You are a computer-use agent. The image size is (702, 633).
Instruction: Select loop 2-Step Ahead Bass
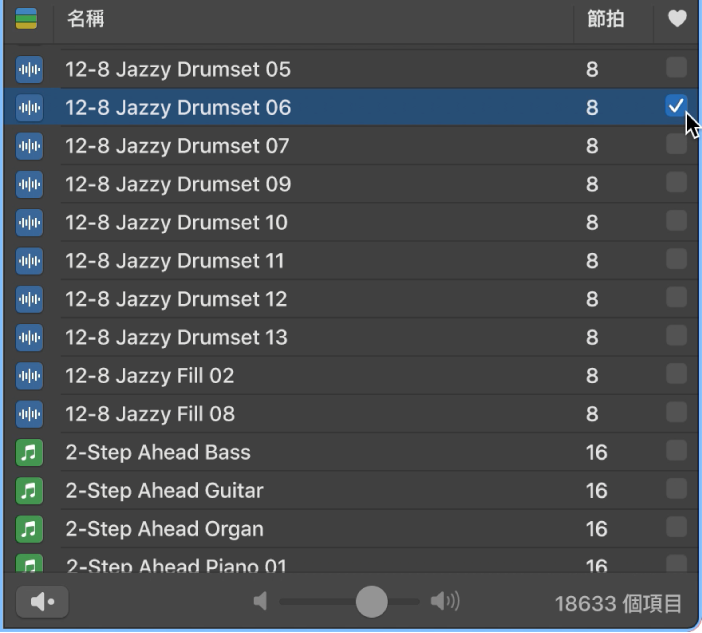(x=351, y=452)
